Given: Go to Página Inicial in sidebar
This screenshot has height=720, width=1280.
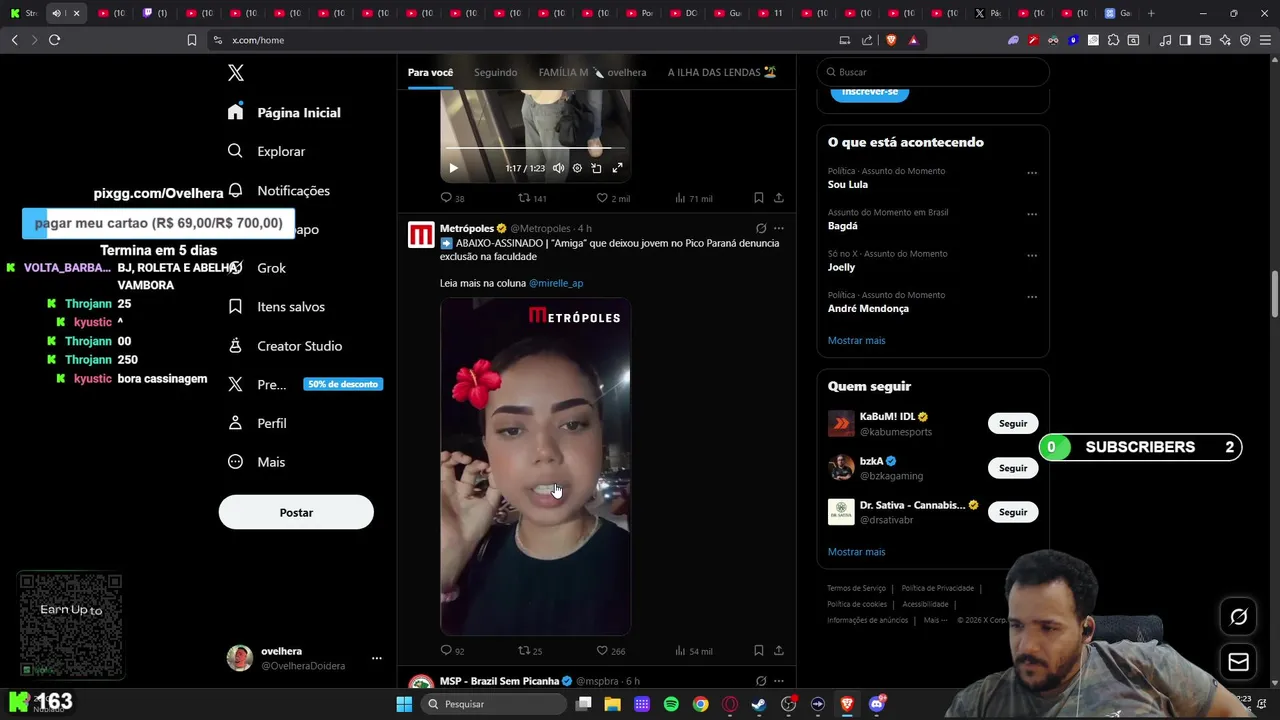Looking at the screenshot, I should click(284, 113).
